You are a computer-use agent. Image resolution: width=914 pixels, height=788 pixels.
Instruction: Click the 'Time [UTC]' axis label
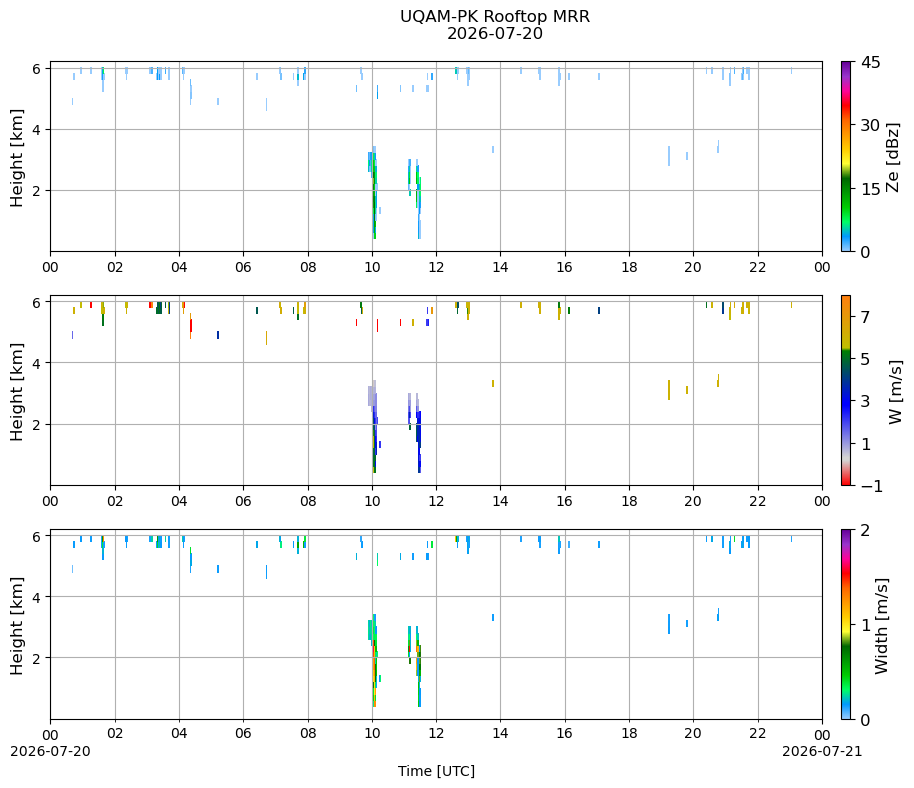pyautogui.click(x=436, y=771)
